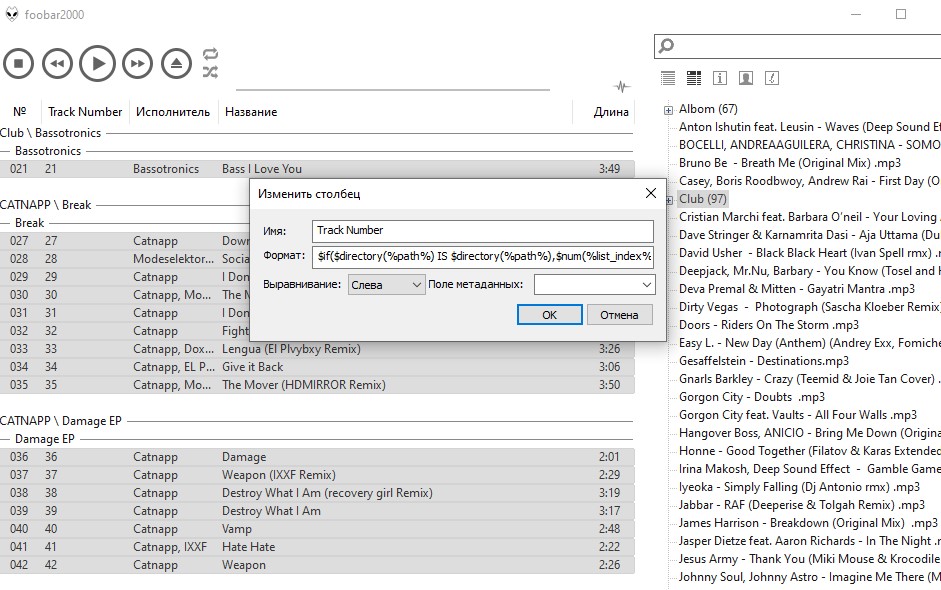Open the artist portrait panel icon
Screen dimensions: 941x590
tap(746, 78)
